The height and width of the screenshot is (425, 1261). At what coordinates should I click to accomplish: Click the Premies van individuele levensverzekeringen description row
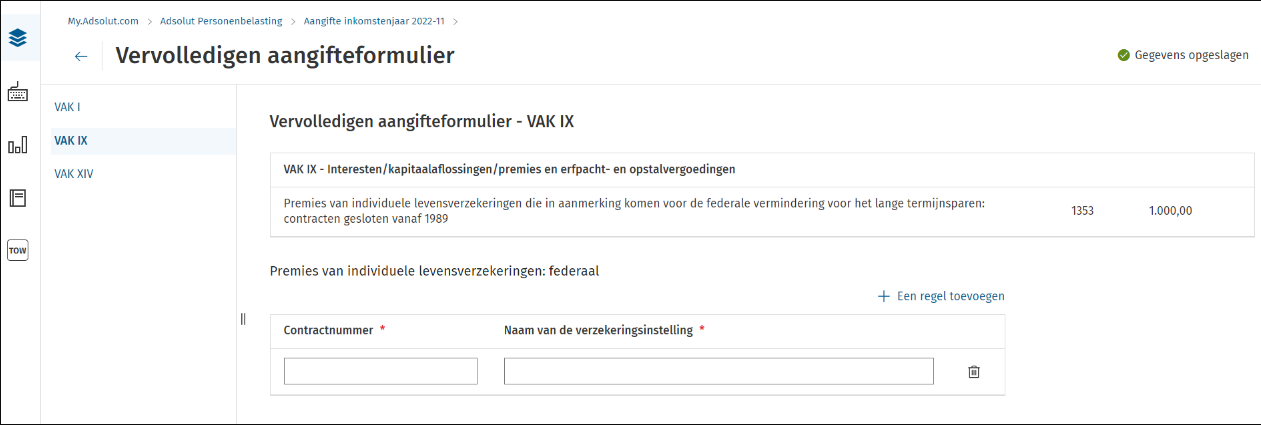[x=762, y=211]
